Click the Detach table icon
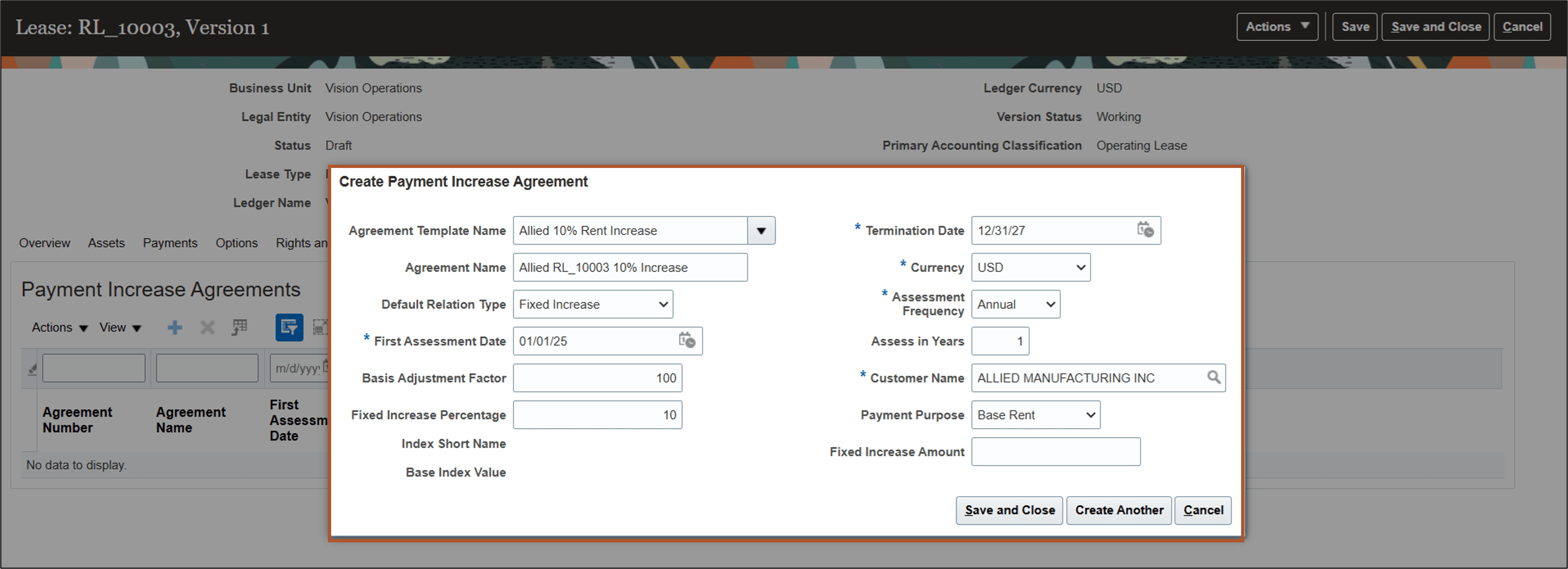1568x569 pixels. tap(321, 327)
